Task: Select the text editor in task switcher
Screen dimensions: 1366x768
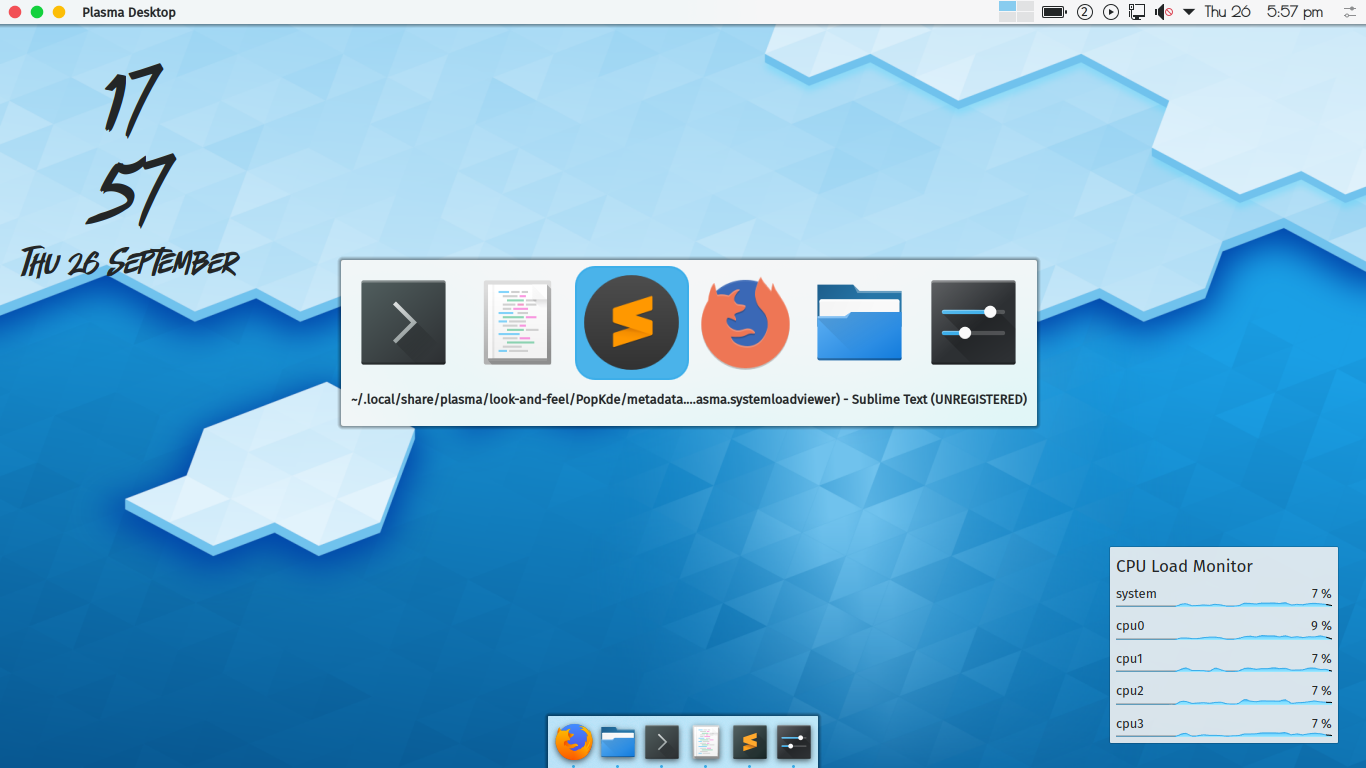Action: tap(517, 322)
